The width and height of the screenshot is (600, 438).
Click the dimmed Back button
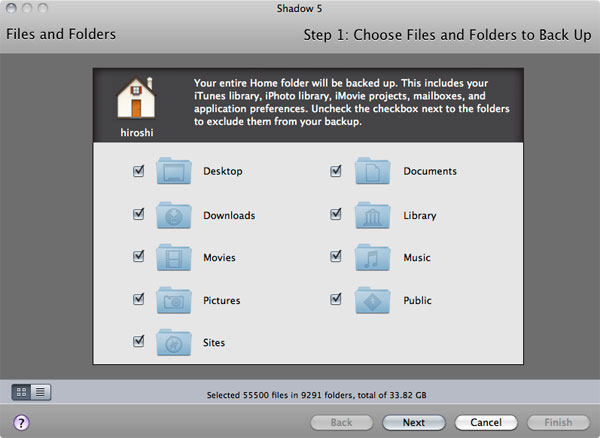coord(341,422)
